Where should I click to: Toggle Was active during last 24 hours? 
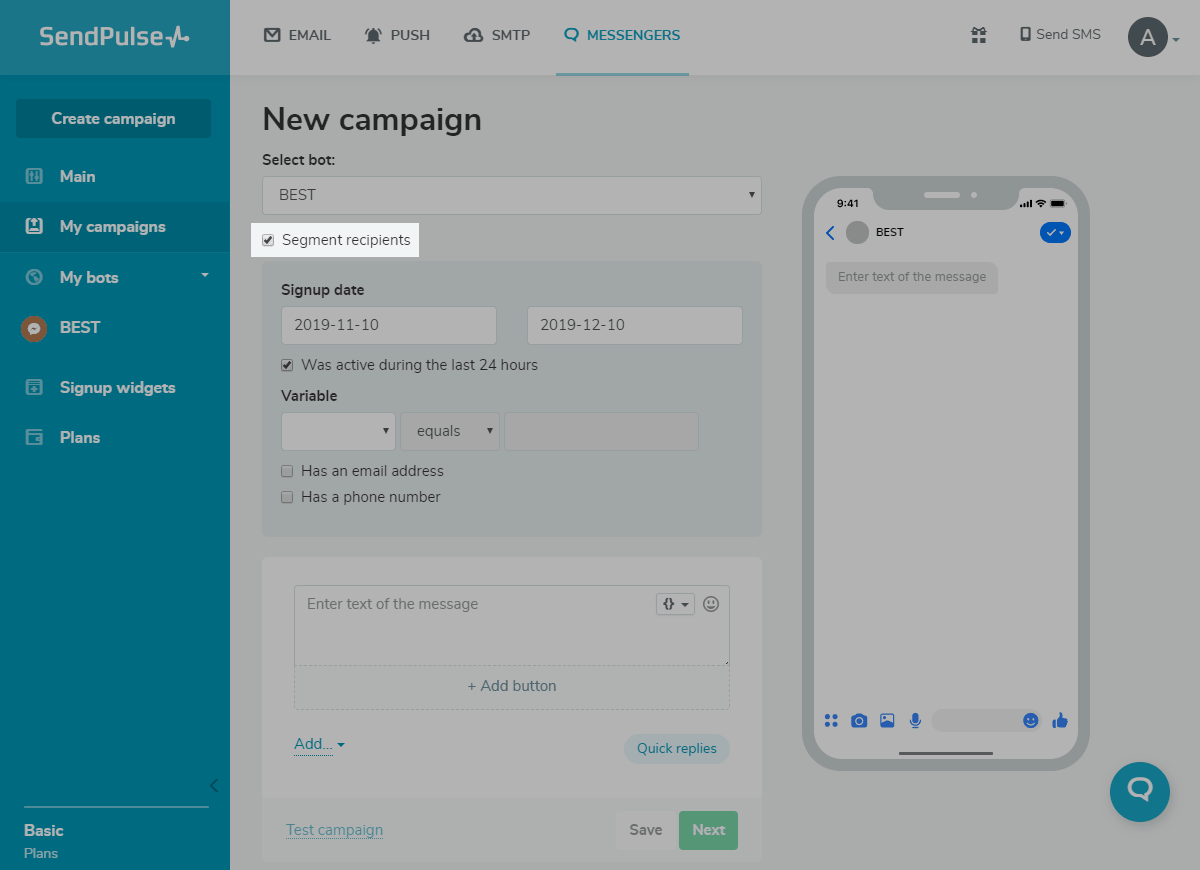[287, 365]
